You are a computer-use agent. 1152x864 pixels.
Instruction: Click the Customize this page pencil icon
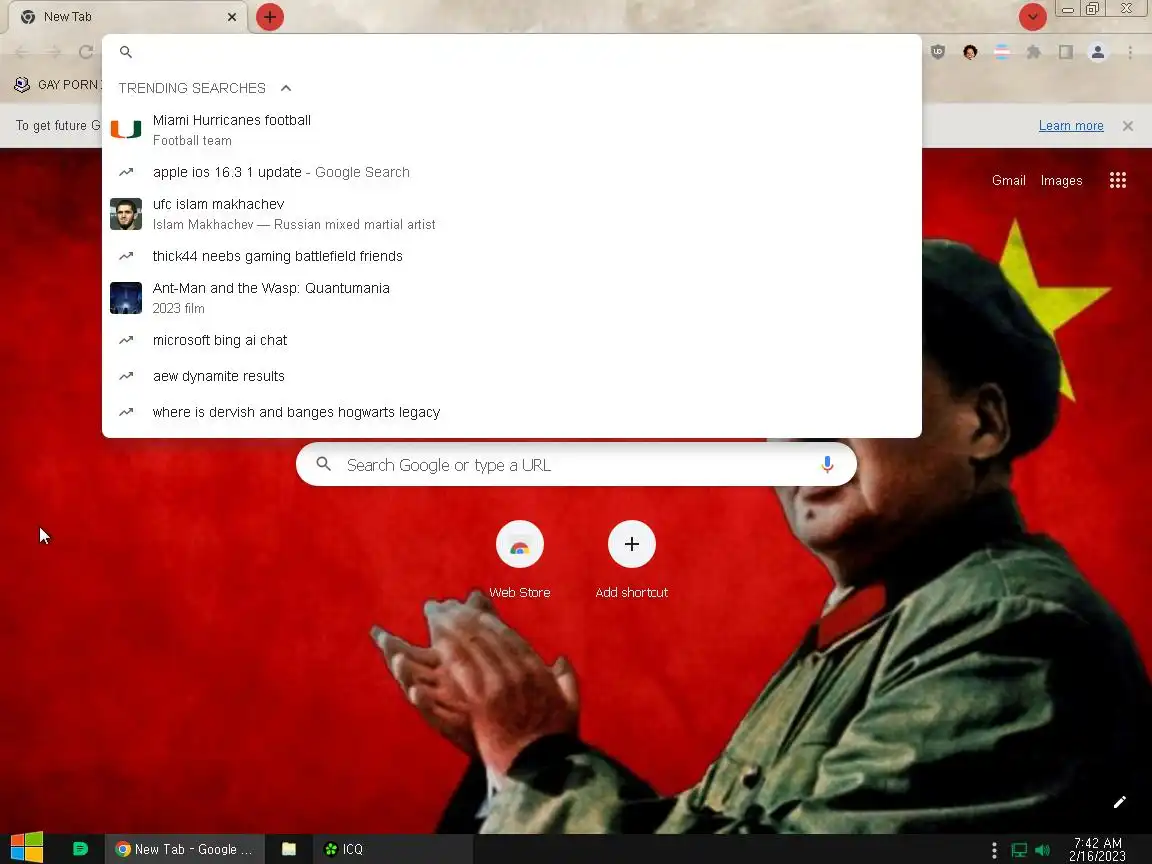pyautogui.click(x=1119, y=802)
